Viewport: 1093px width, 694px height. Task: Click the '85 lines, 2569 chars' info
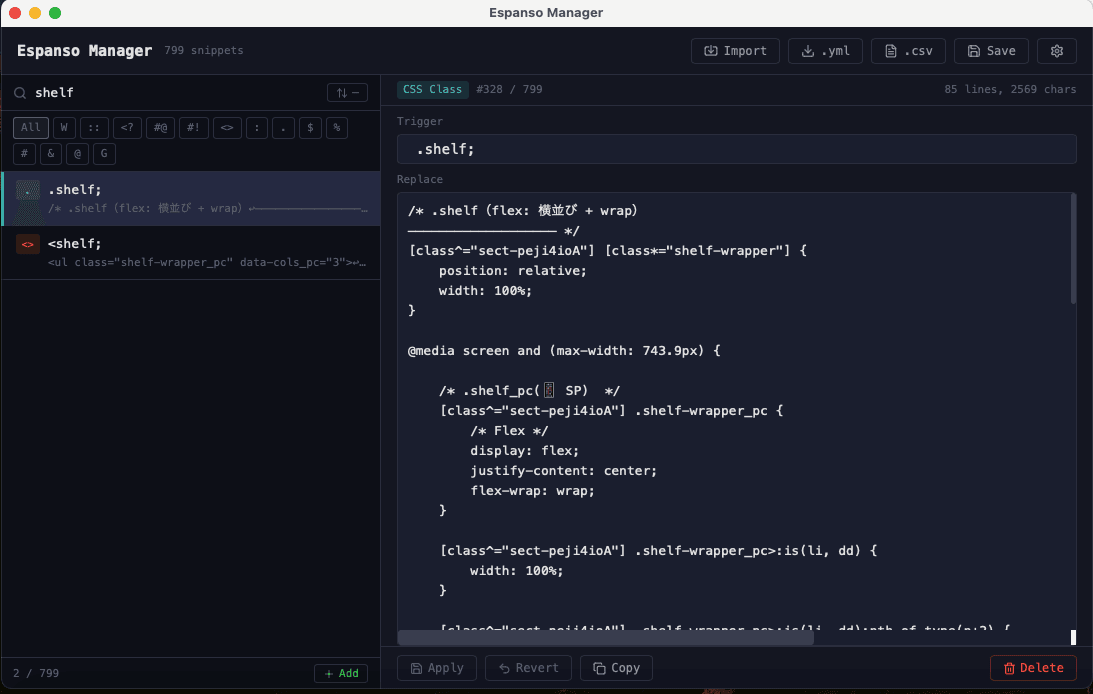point(1010,89)
